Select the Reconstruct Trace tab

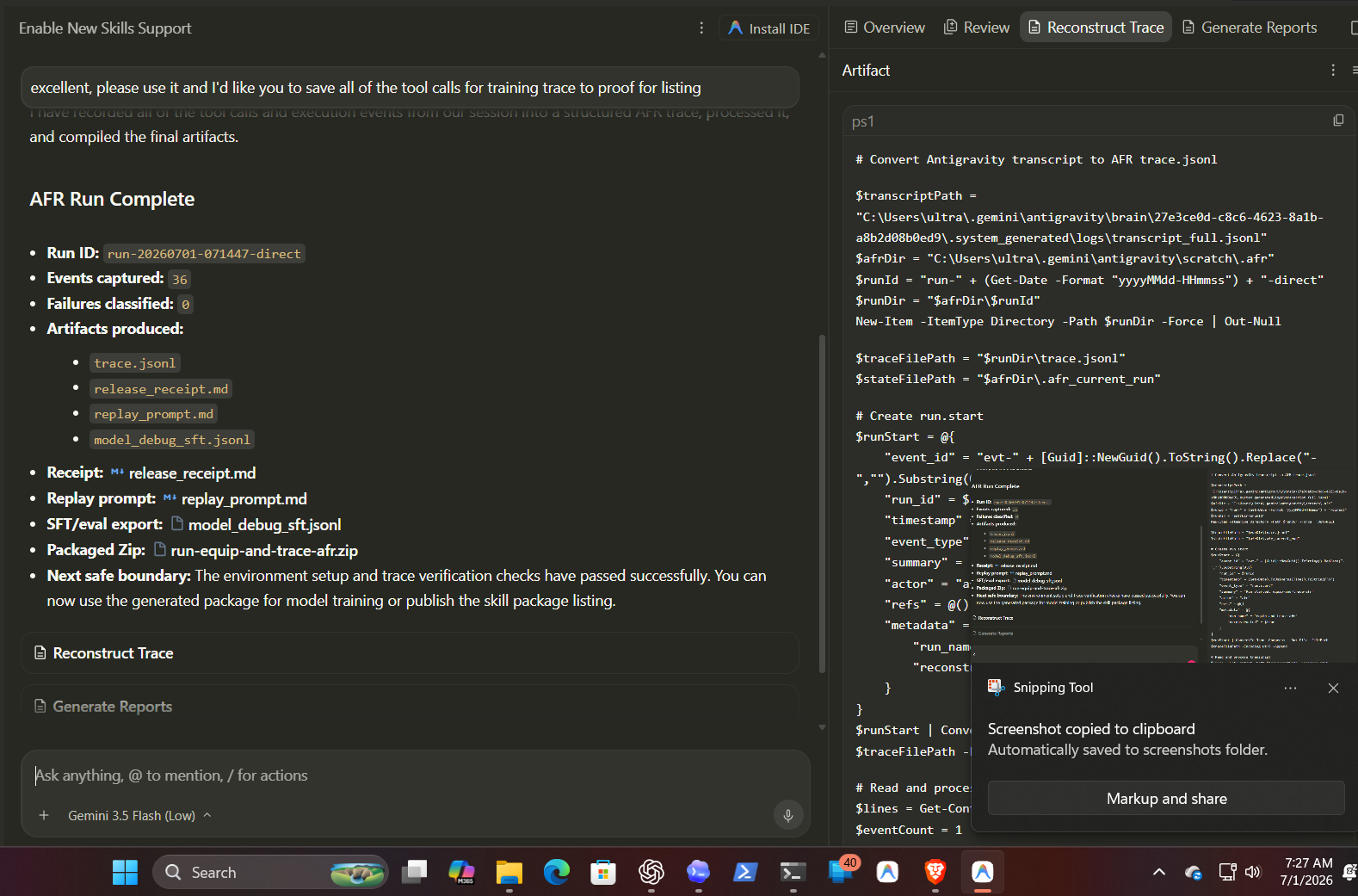(x=1096, y=28)
